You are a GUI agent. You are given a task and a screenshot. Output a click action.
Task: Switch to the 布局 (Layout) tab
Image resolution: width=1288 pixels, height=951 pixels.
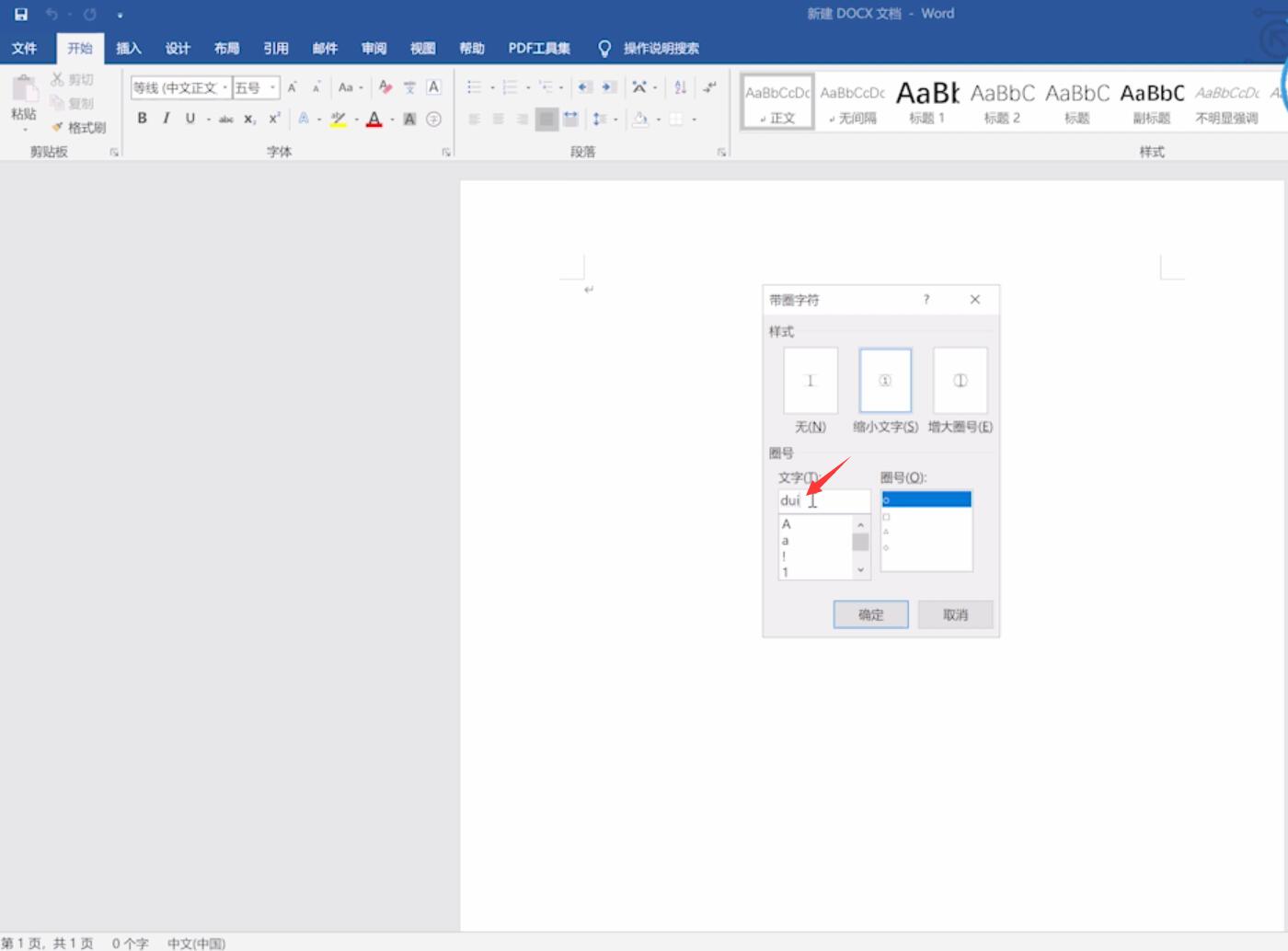point(226,48)
